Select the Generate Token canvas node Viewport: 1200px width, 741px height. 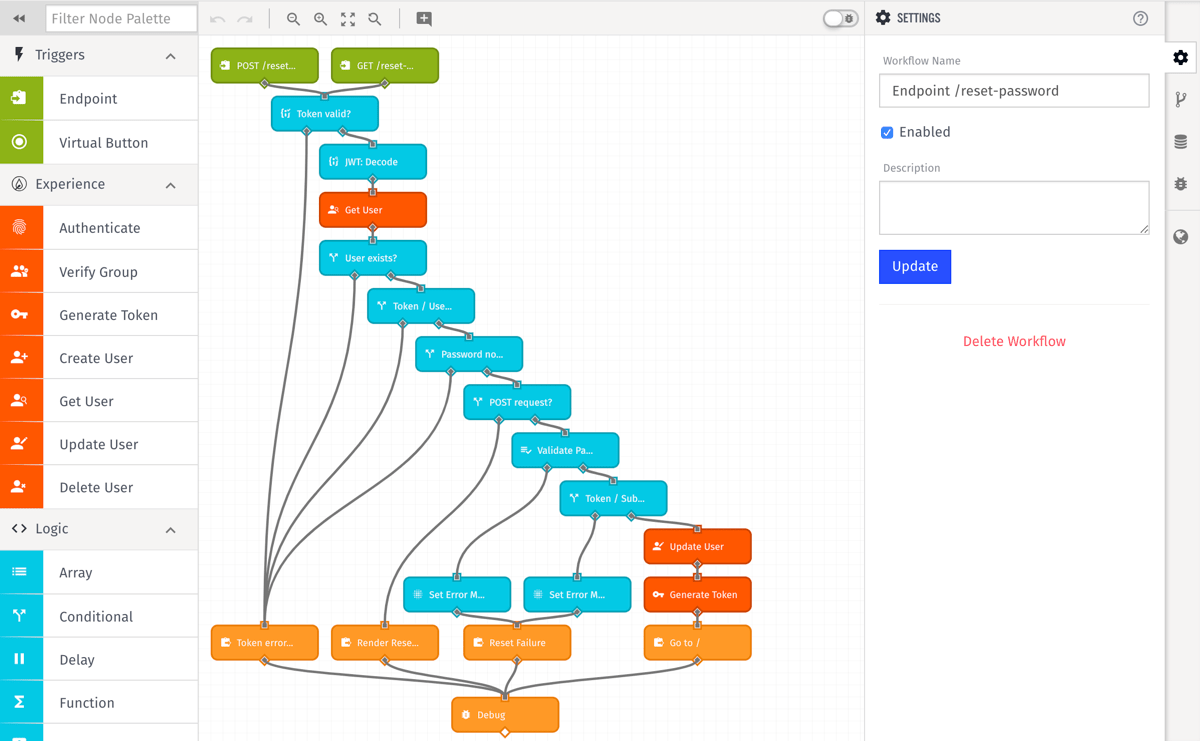(697, 594)
